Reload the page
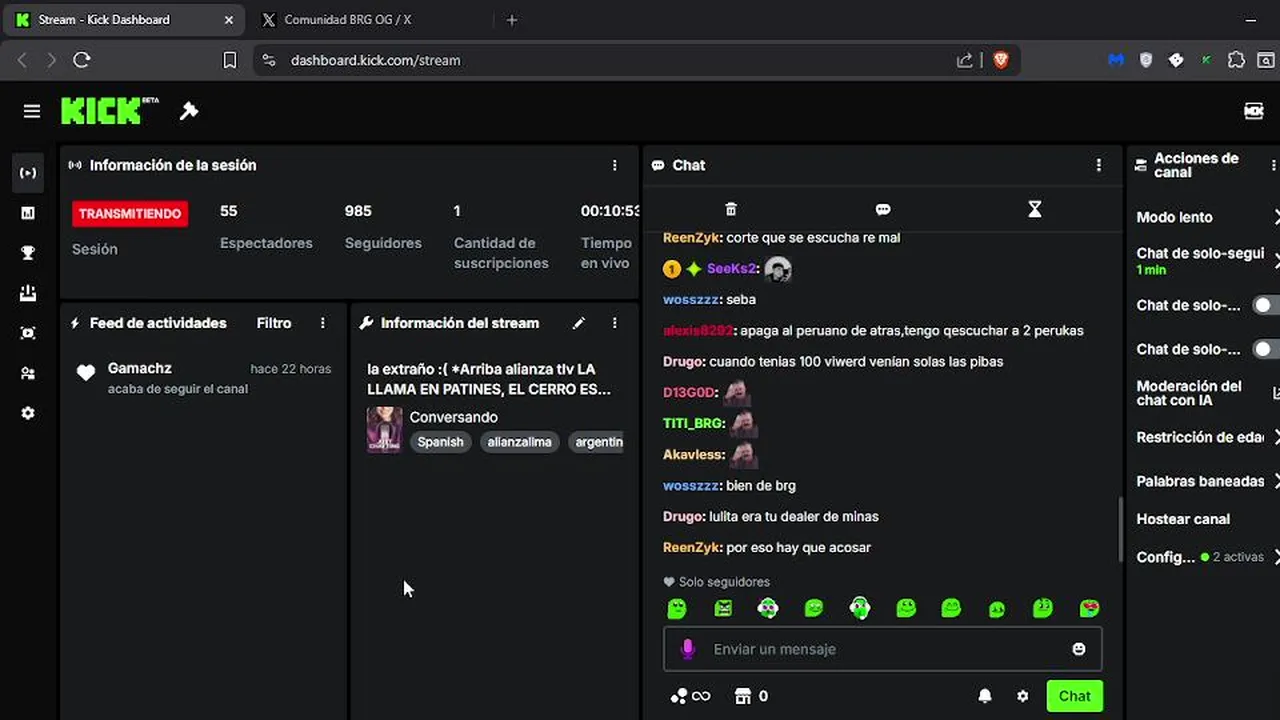Screen dimensions: 1280x720 pyautogui.click(x=82, y=60)
